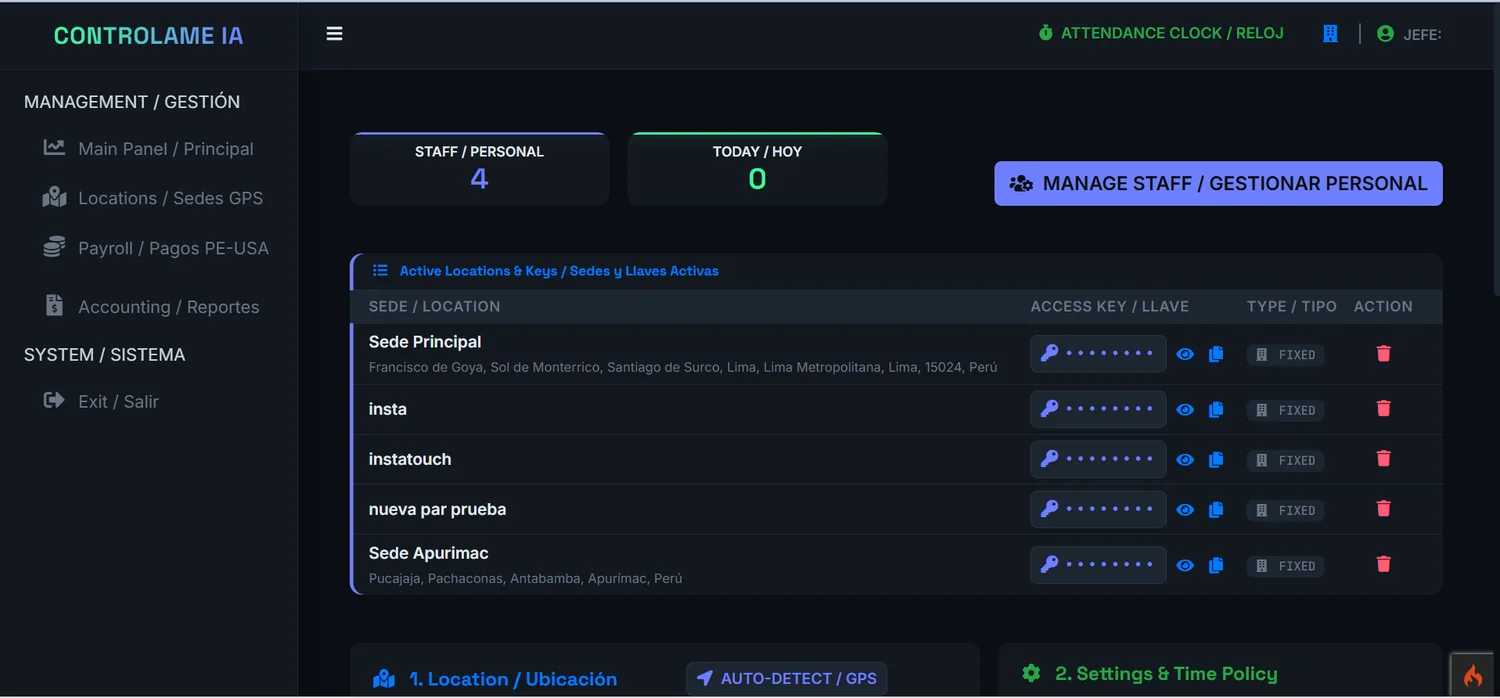Click the MANAGEMENT / GESTIÓN section label
The height and width of the screenshot is (698, 1500).
[x=132, y=102]
